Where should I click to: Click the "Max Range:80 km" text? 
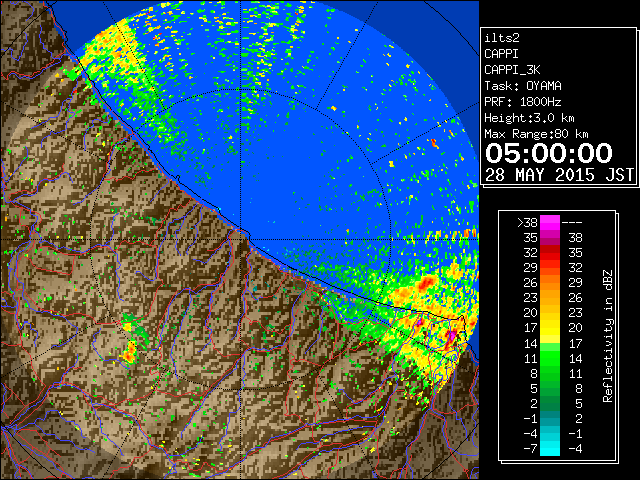point(536,134)
